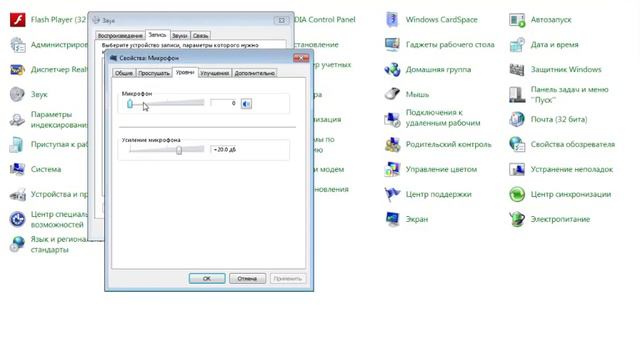Open Управление цветом icon
640x360 pixels.
point(392,169)
